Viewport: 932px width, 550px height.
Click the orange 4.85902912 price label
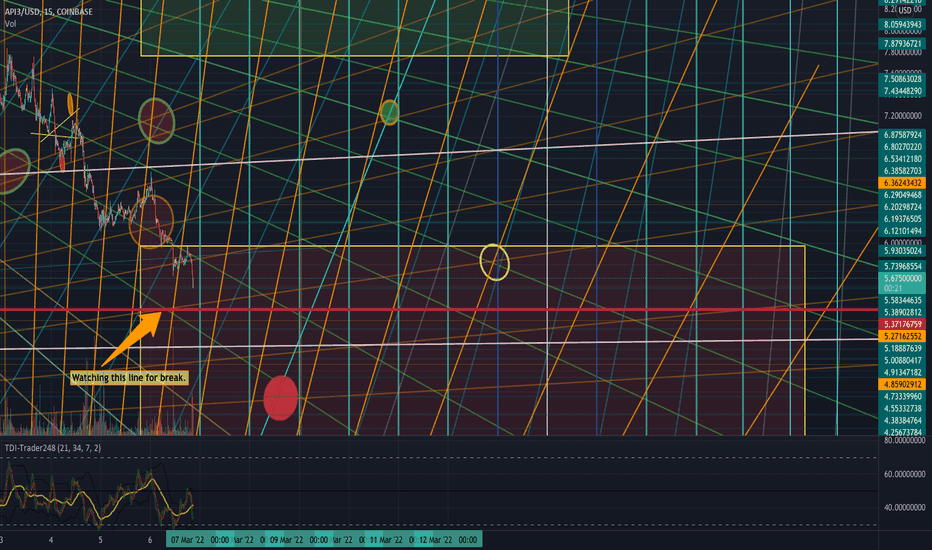[x=902, y=385]
